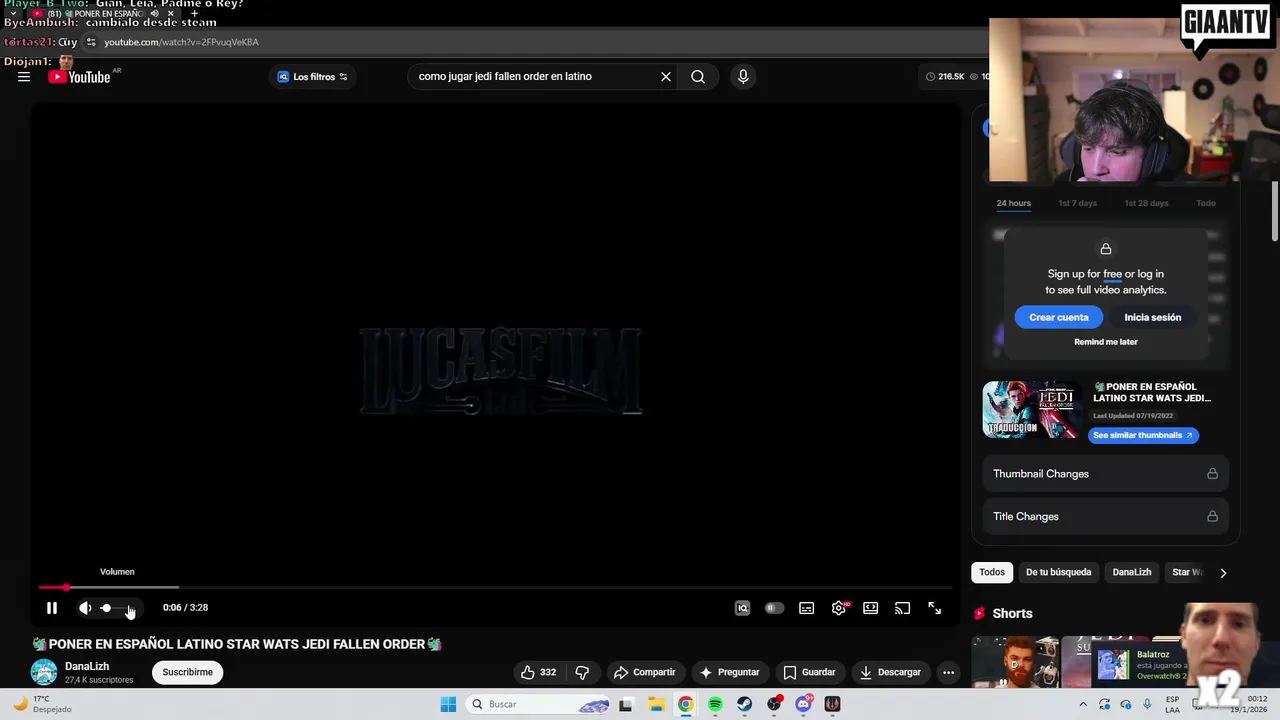
Task: Click Compartir to share the video
Action: (x=645, y=672)
